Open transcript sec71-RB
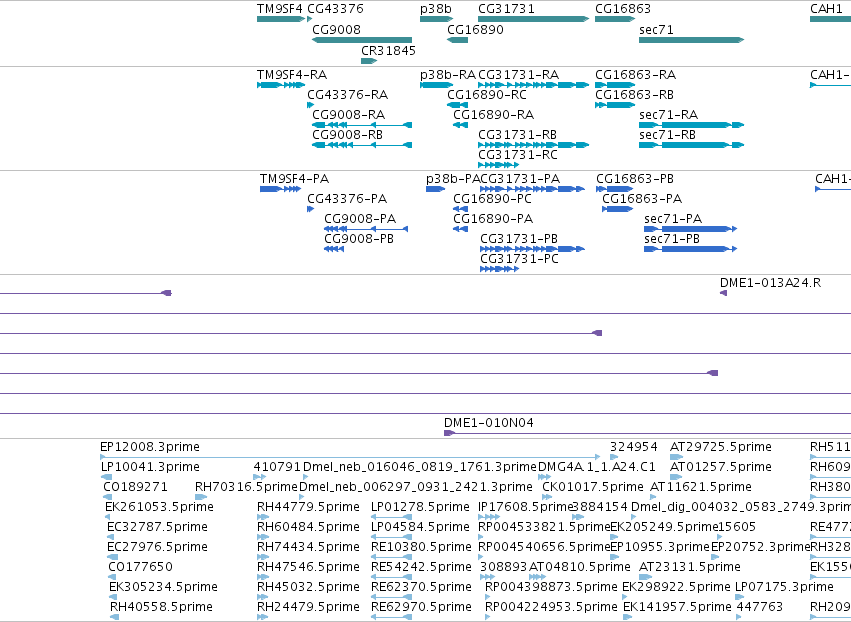Viewport: 851px width, 622px height. pos(691,145)
